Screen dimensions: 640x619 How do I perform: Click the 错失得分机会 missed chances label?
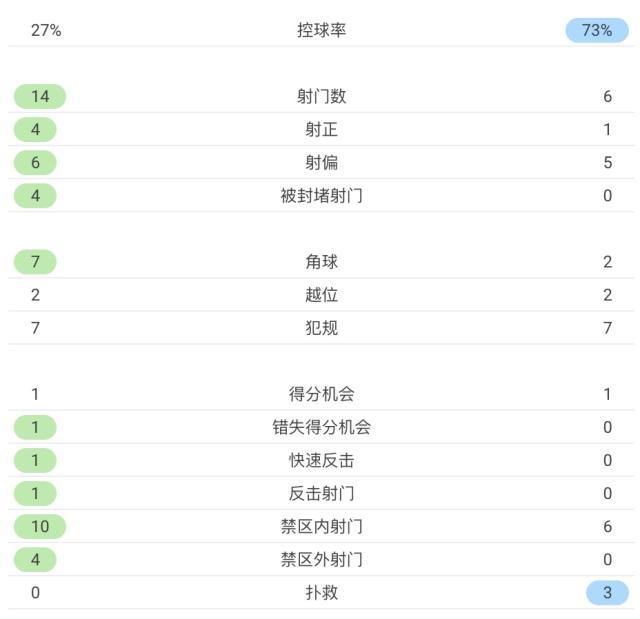click(x=321, y=427)
